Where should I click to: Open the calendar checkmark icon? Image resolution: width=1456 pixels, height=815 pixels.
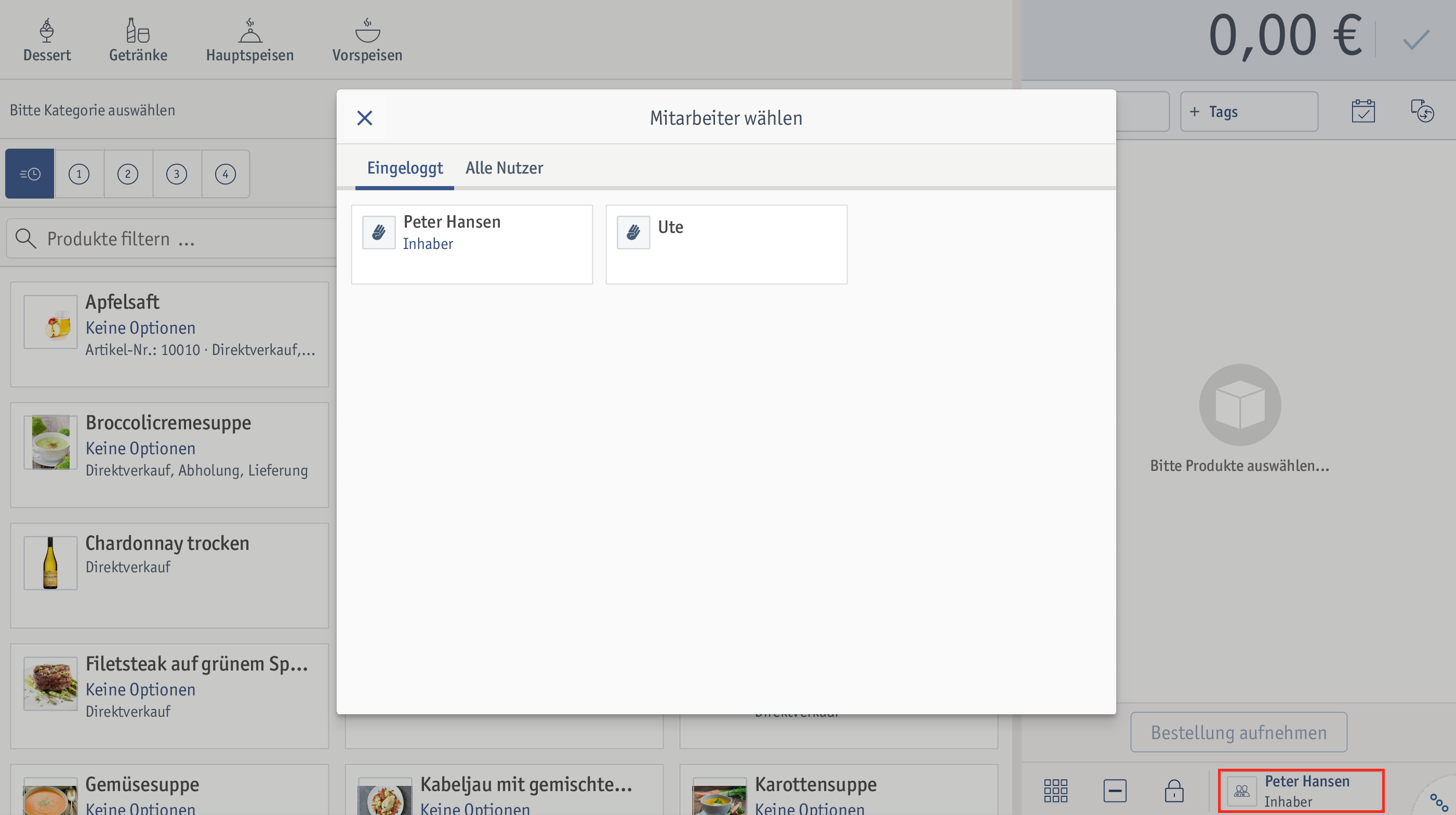[1364, 111]
